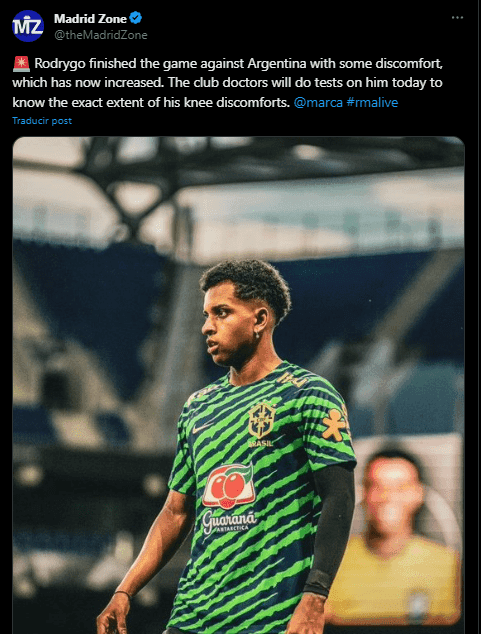
Task: Open the Madrid Zone MZ profile avatar
Action: tap(28, 26)
